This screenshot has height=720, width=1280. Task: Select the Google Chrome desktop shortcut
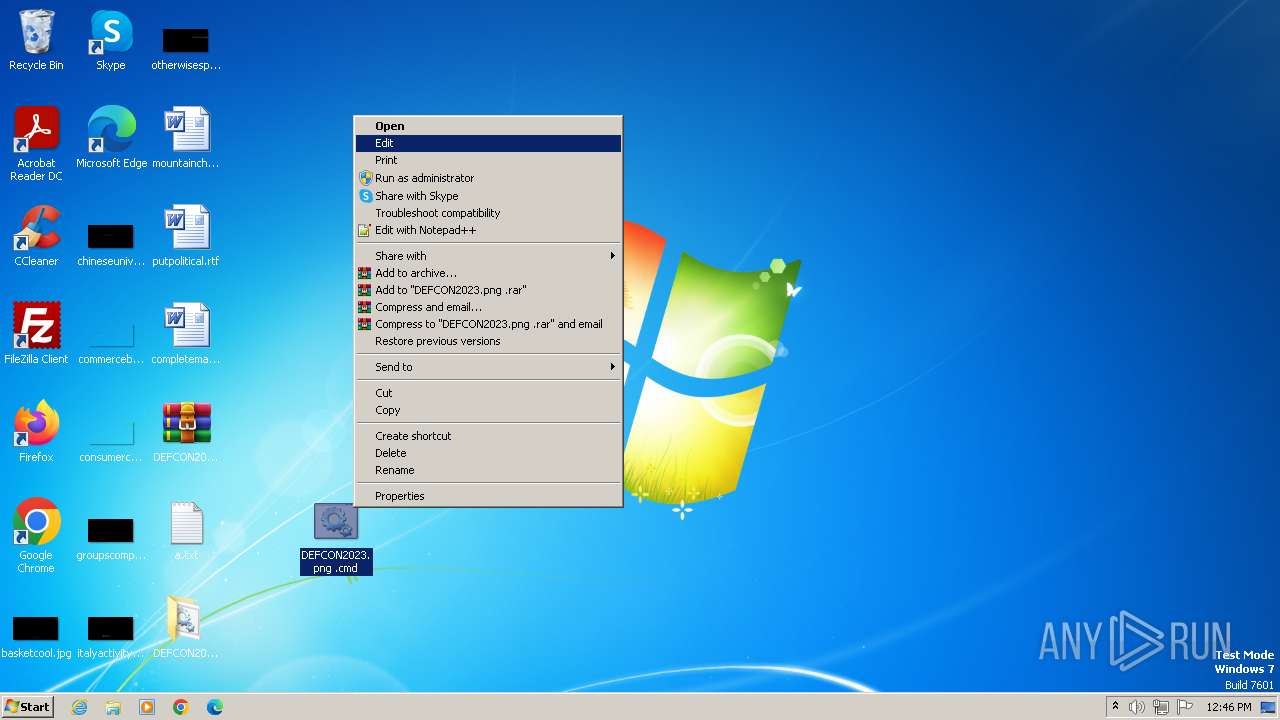[x=36, y=536]
